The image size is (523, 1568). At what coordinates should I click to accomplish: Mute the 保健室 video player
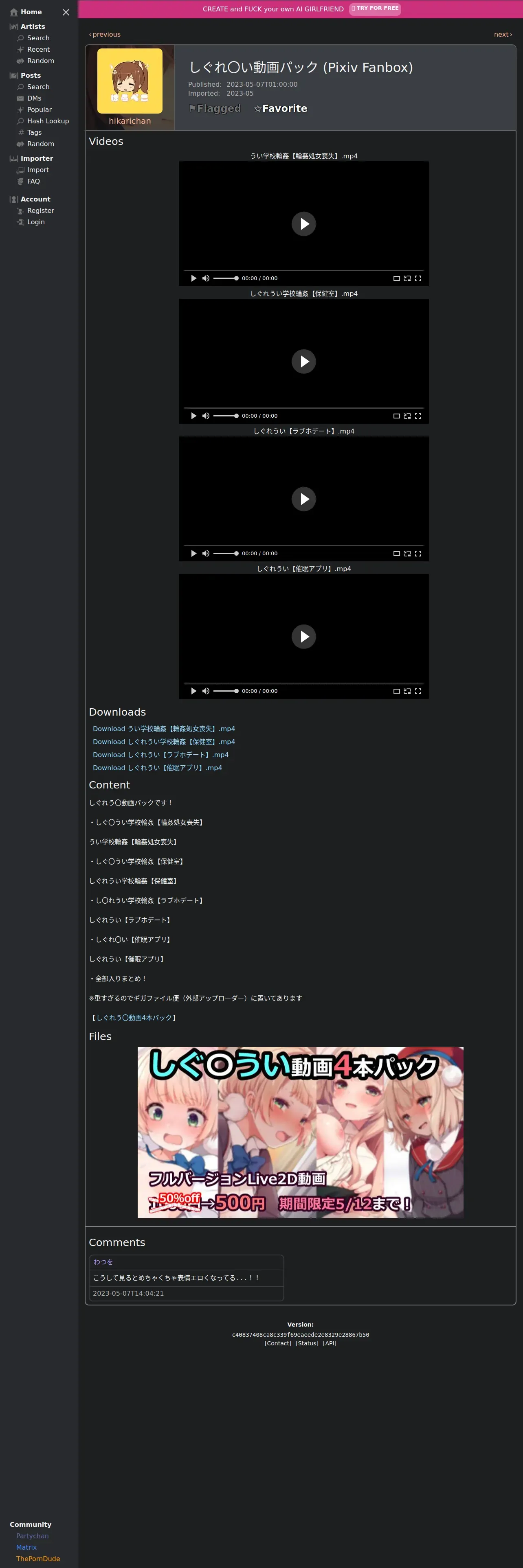point(206,416)
